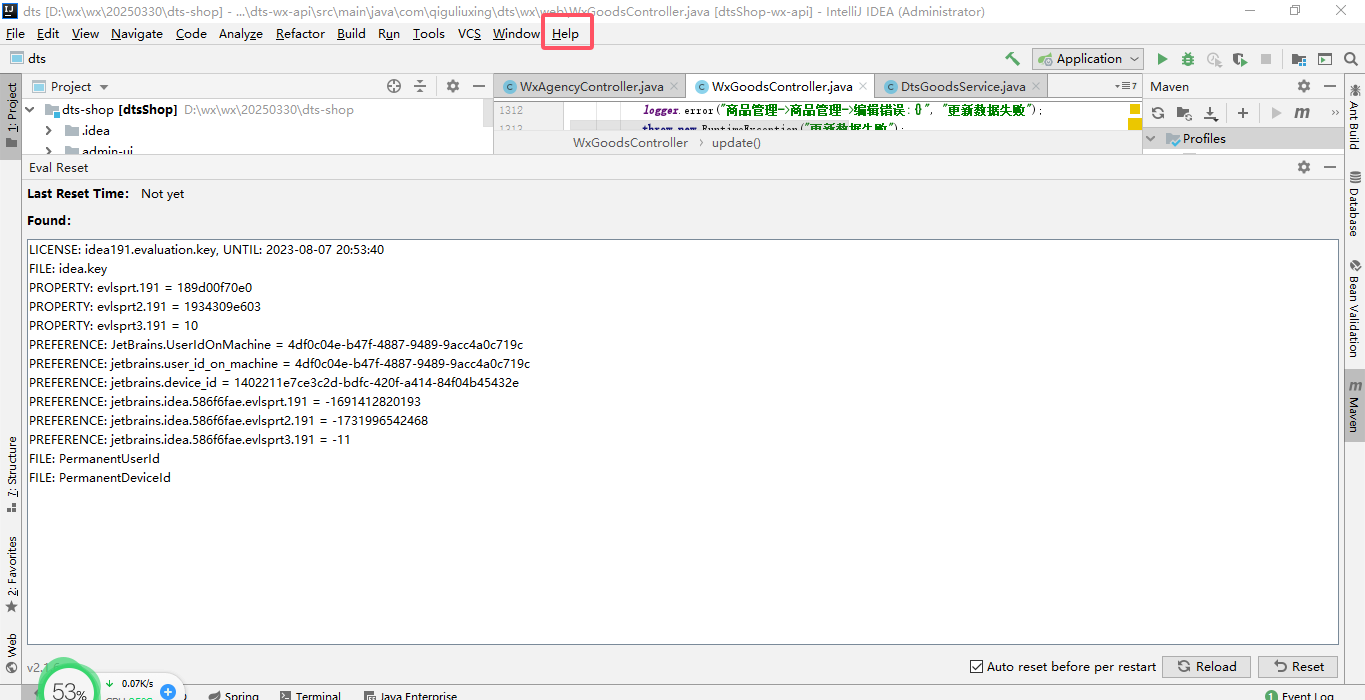Close the WxGoodsController.java tab

863,87
